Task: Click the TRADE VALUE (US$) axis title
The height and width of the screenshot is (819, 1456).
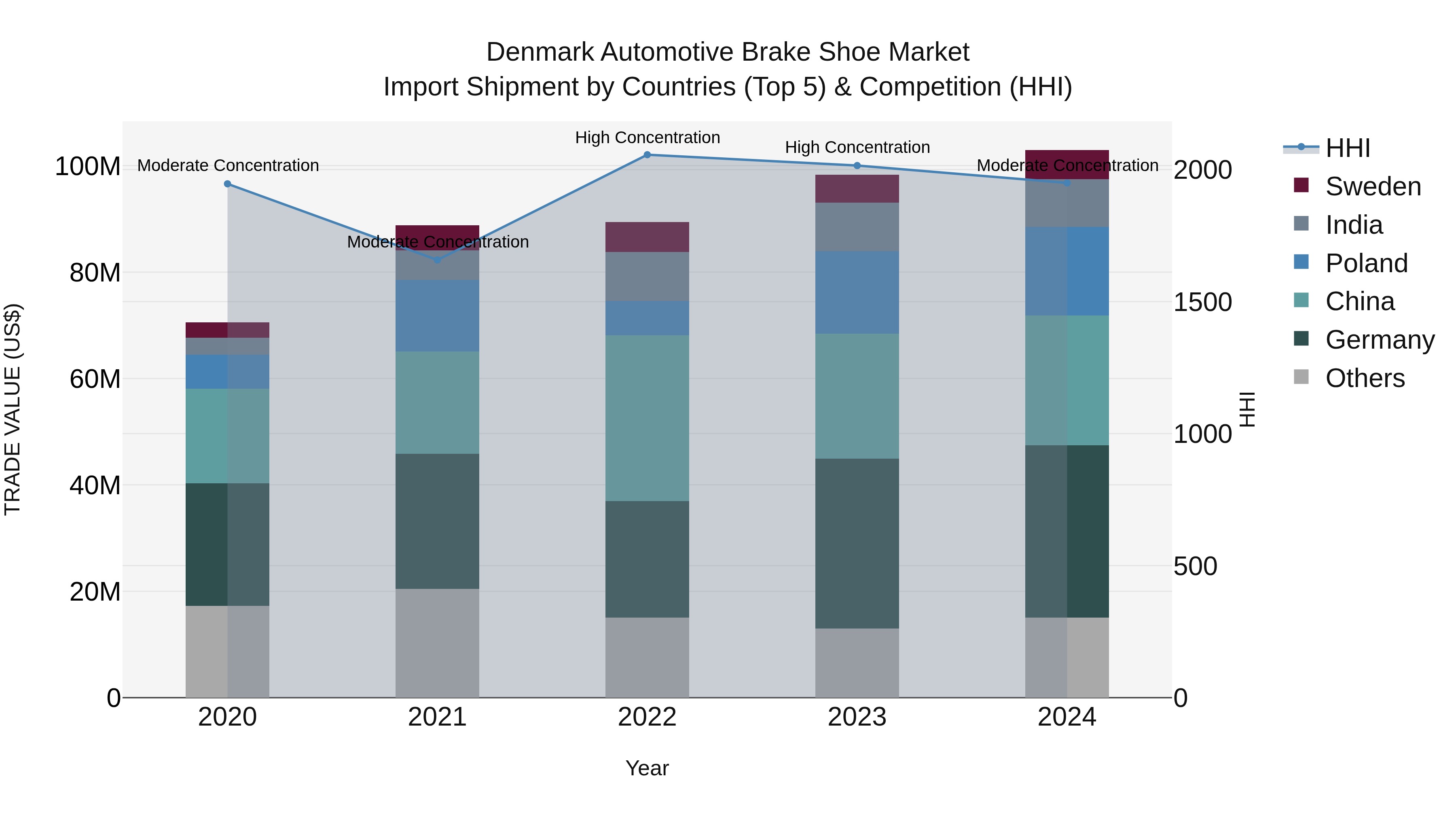Action: point(13,409)
